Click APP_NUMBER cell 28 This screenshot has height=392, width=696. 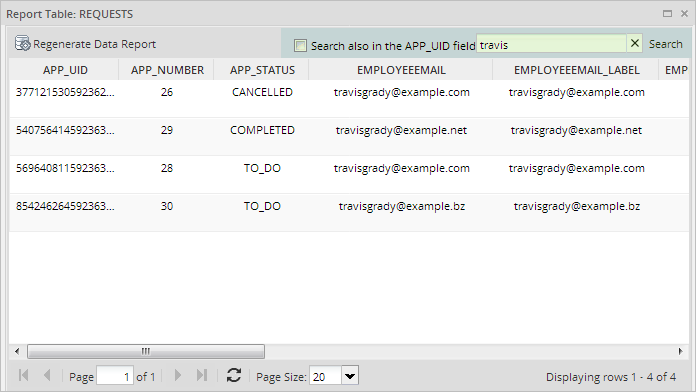[x=166, y=168]
